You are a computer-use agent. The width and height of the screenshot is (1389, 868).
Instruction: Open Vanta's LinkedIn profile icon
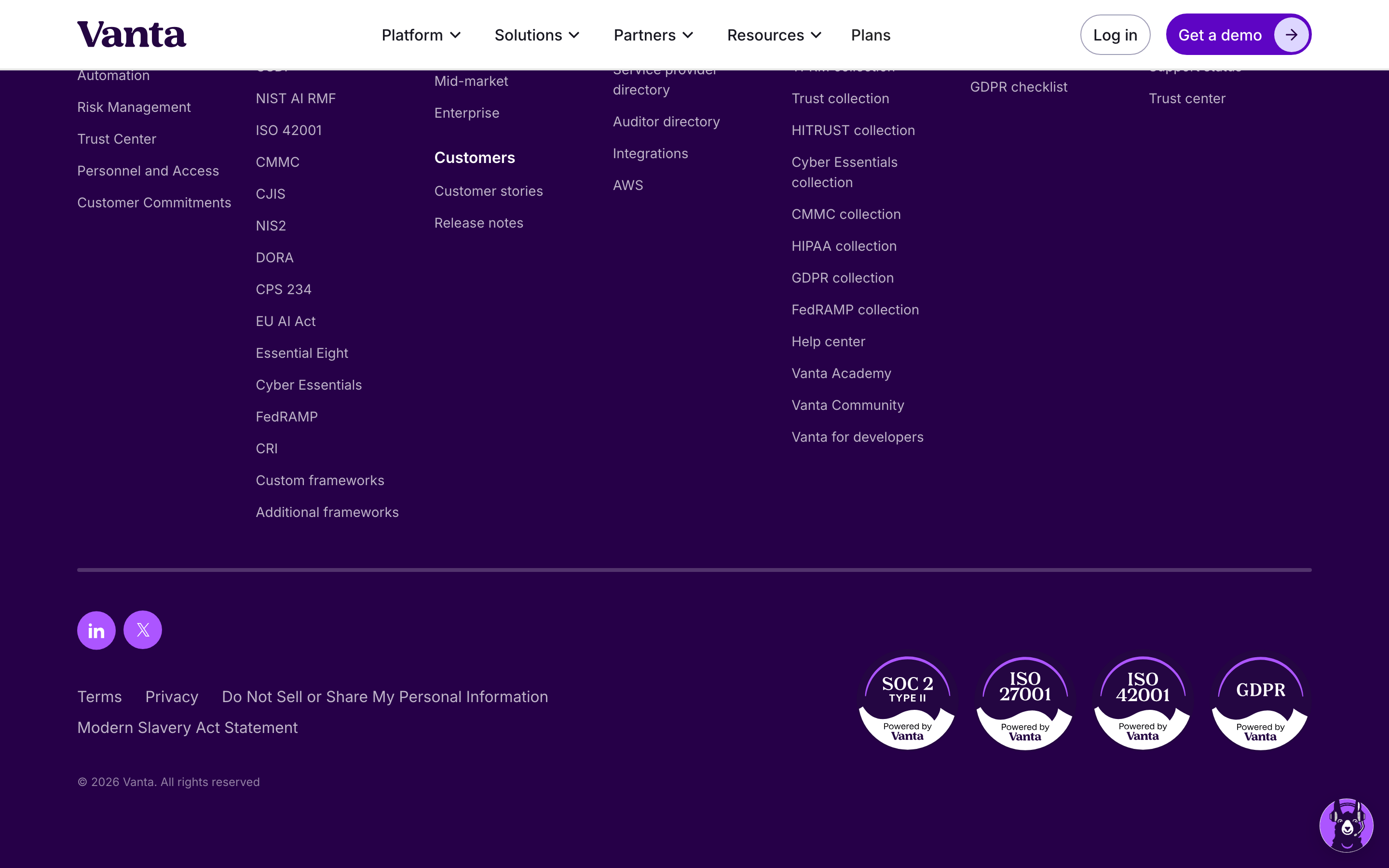[96, 630]
